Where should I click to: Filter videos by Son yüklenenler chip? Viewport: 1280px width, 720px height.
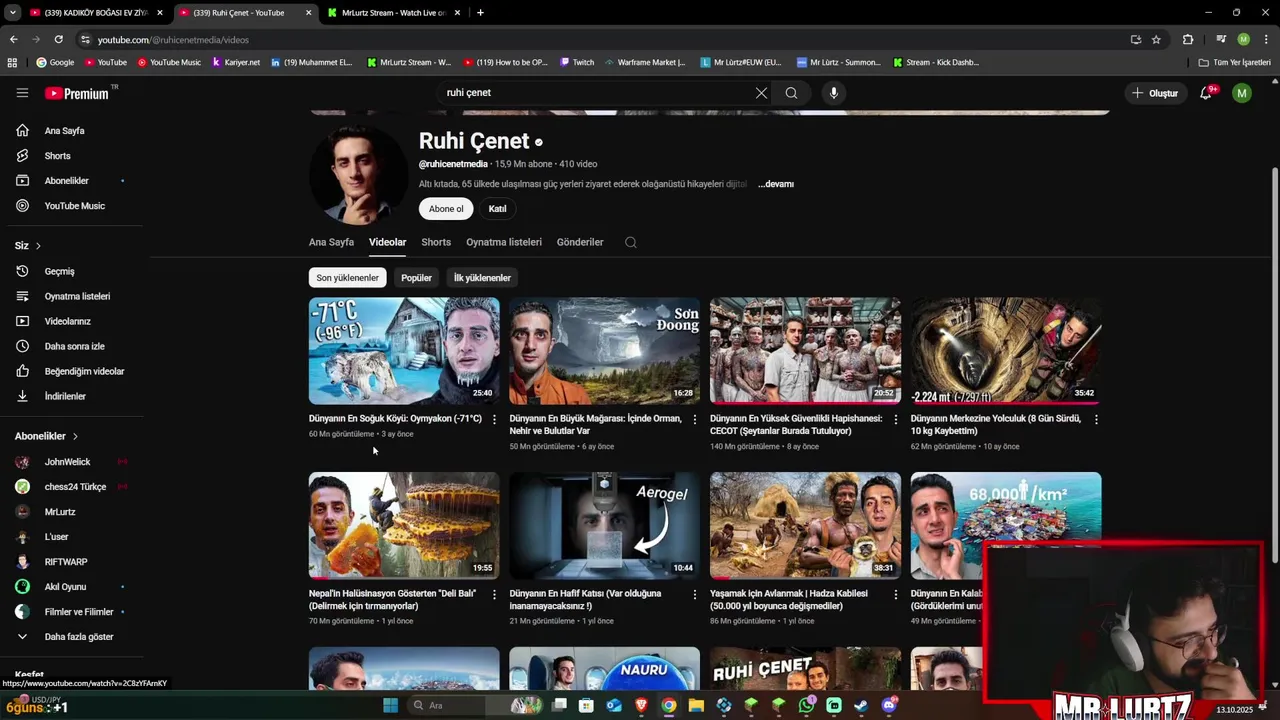(347, 278)
